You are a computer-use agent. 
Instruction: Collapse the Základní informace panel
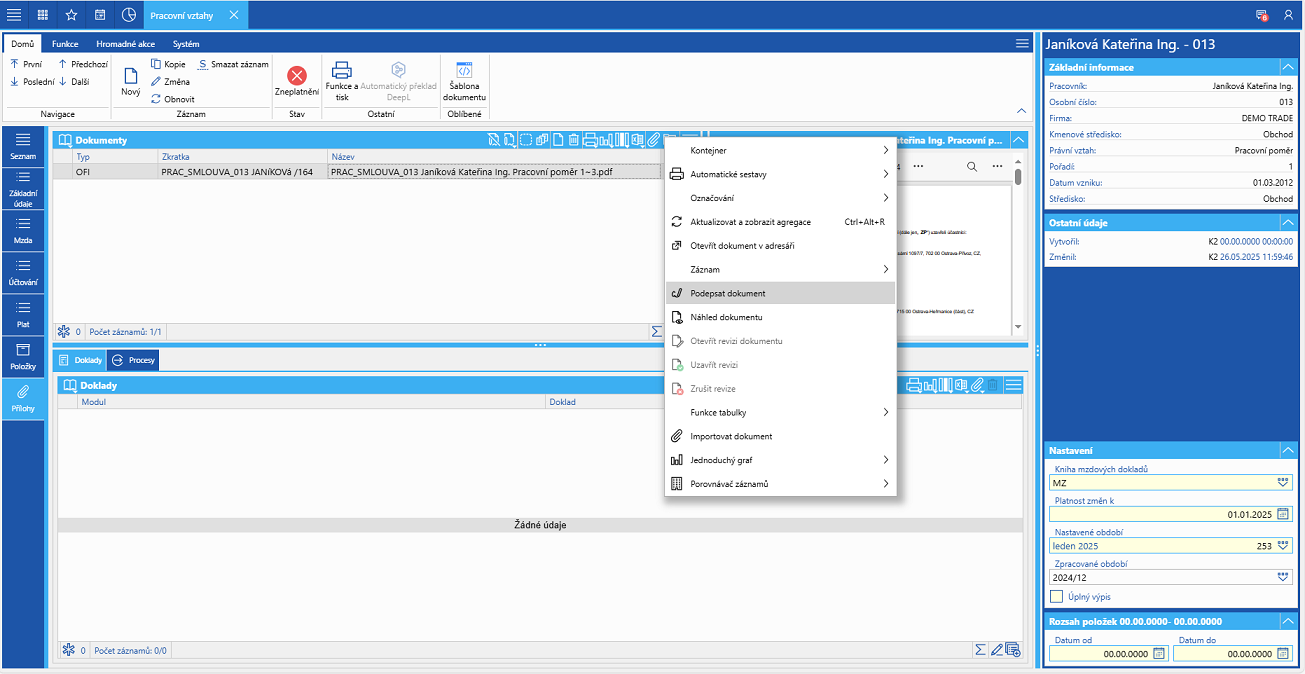coord(1287,67)
